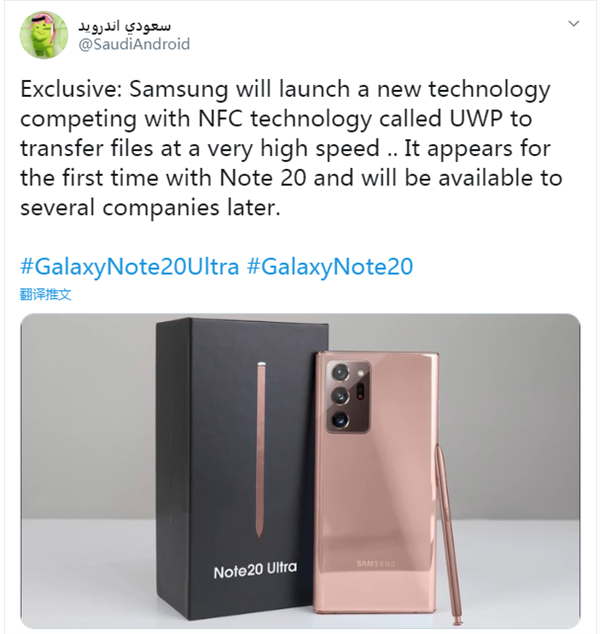Open the #GalaxyNote20Ultra hashtag

[128, 267]
